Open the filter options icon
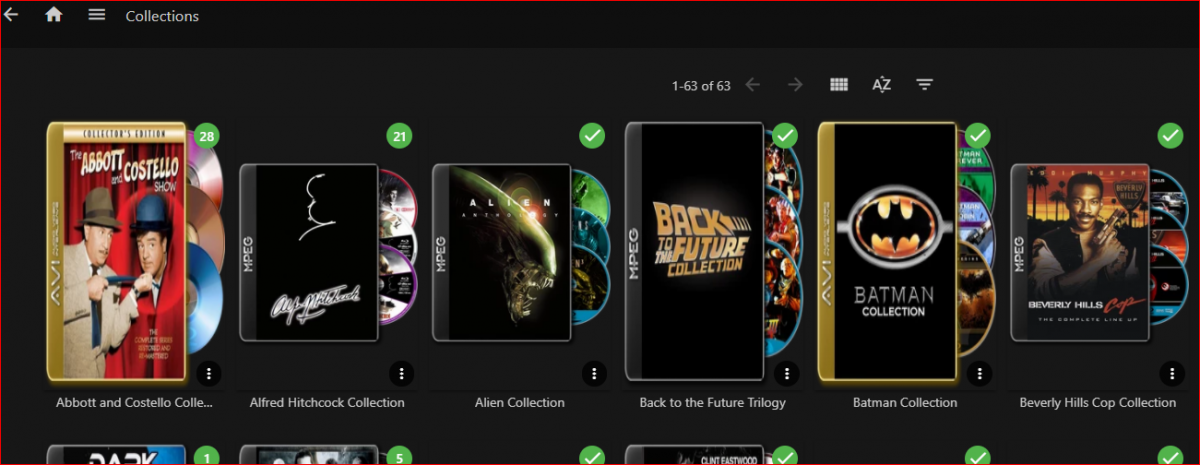The width and height of the screenshot is (1200, 465). (925, 85)
